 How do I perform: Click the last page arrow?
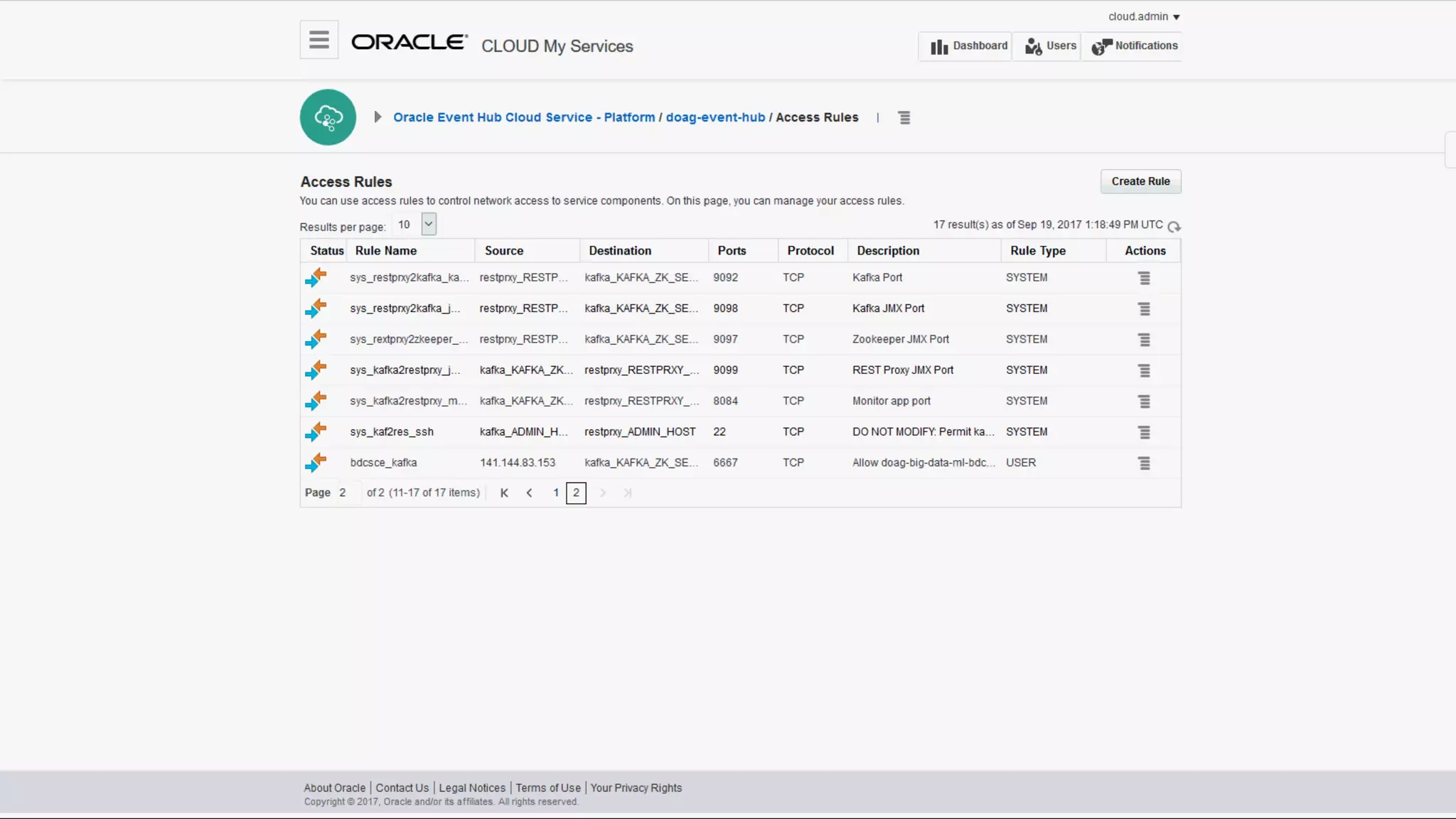(627, 493)
